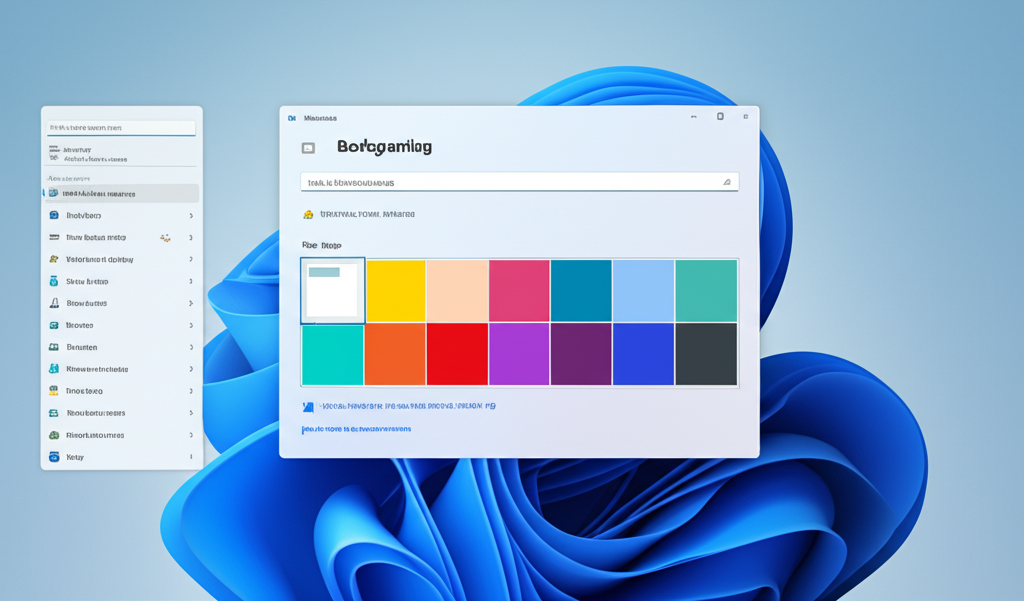
Task: Click the sidebar search box at the top
Action: coord(120,128)
